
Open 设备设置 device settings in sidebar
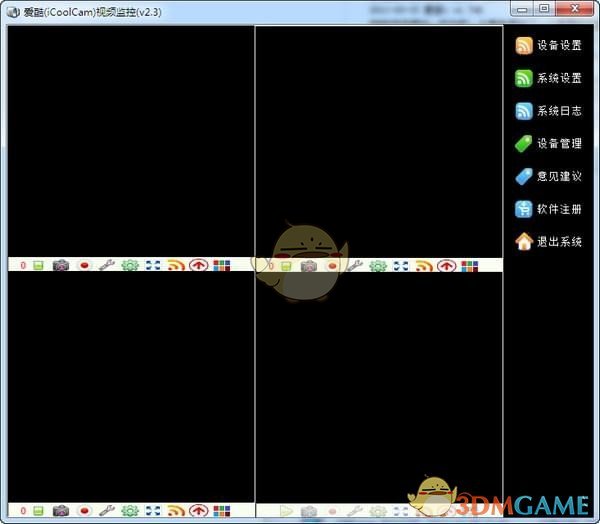click(548, 46)
